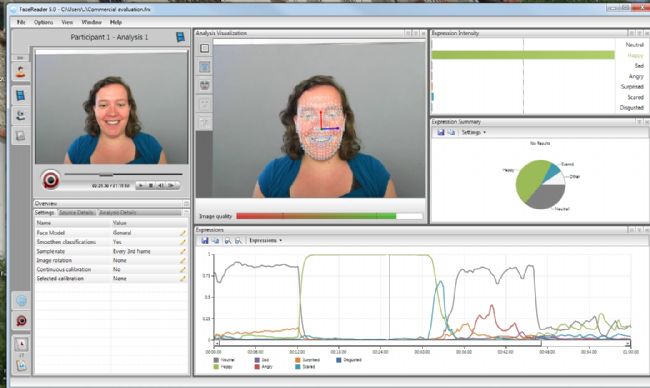Click the vertical time cursor in Expressions chart

[389, 297]
